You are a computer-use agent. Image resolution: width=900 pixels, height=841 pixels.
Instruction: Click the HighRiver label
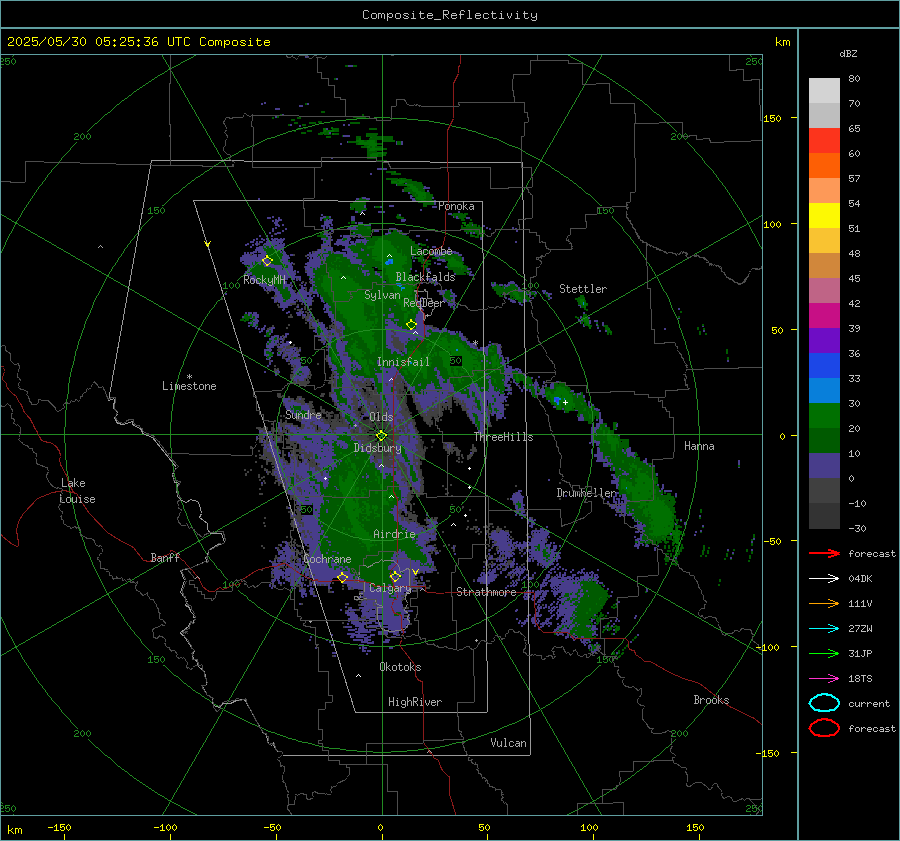[415, 702]
